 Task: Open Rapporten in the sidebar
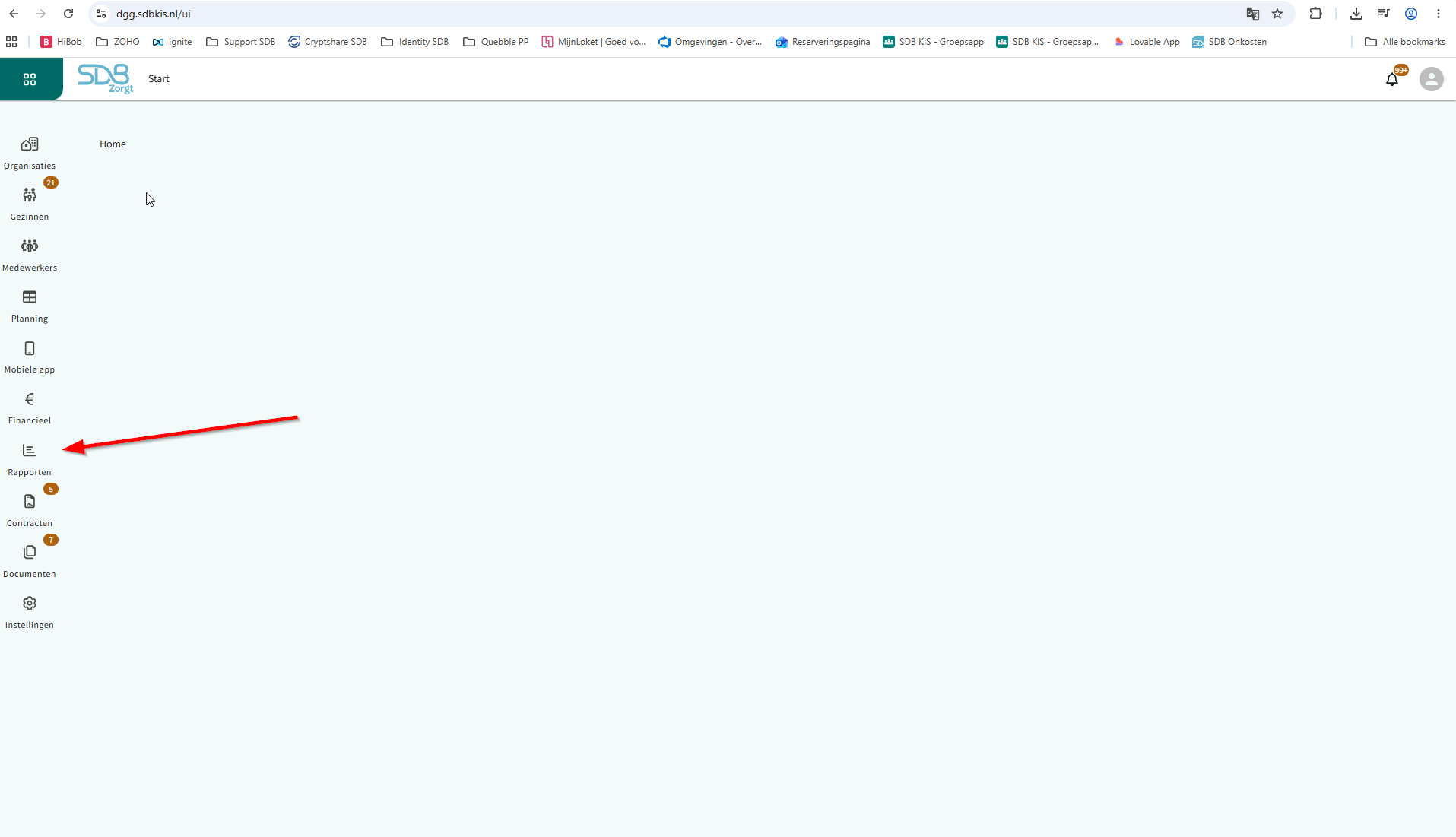coord(30,459)
